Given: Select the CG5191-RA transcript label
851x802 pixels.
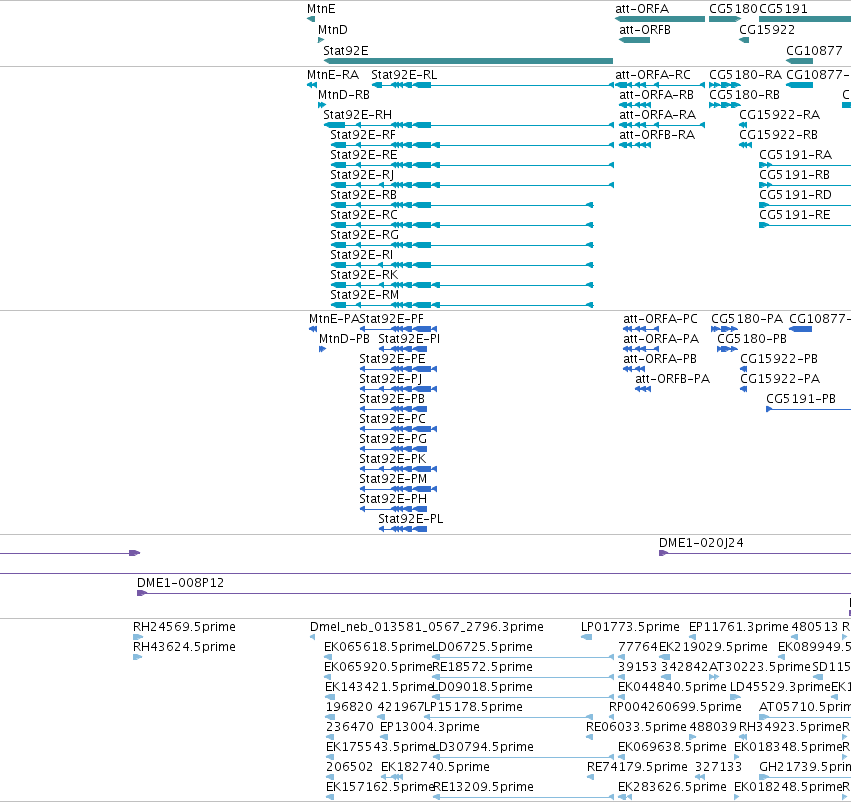Looking at the screenshot, I should click(795, 155).
